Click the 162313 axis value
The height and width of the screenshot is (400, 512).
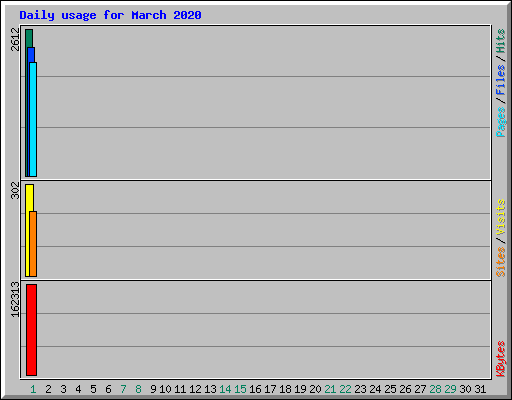click(x=15, y=299)
